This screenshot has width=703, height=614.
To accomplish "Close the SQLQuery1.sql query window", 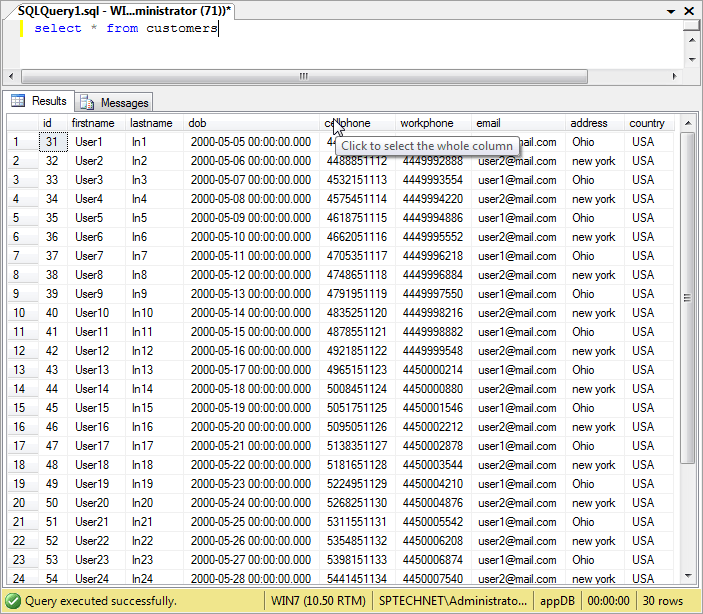I will (x=689, y=11).
